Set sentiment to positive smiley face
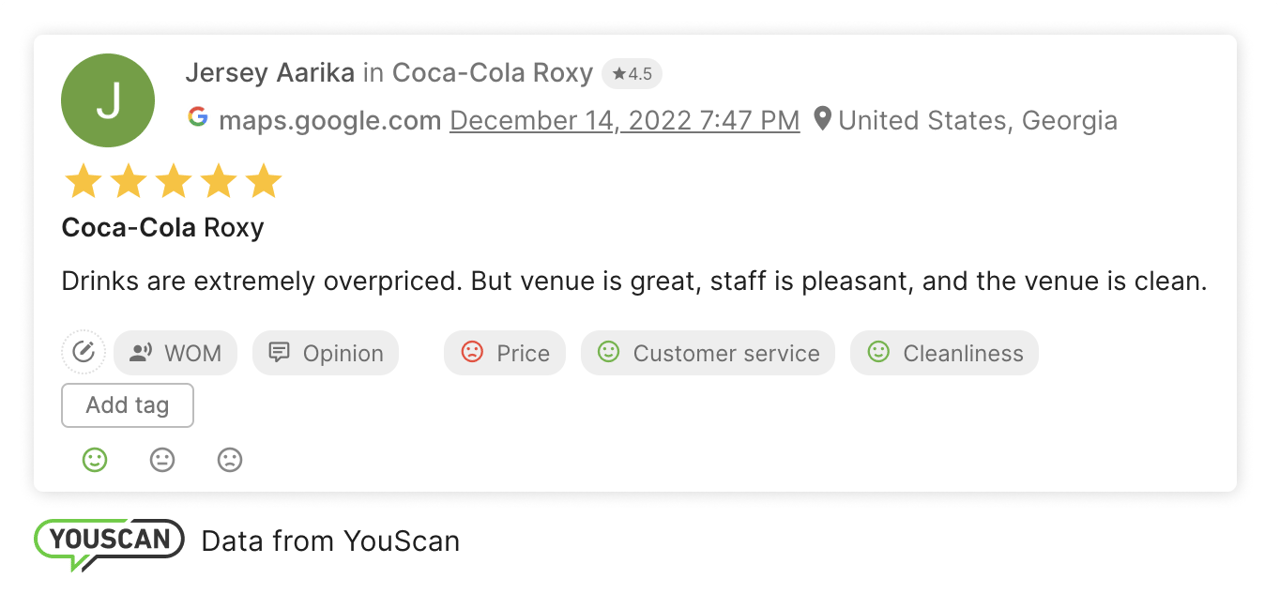Screen dimensions: 1280x594 point(95,460)
